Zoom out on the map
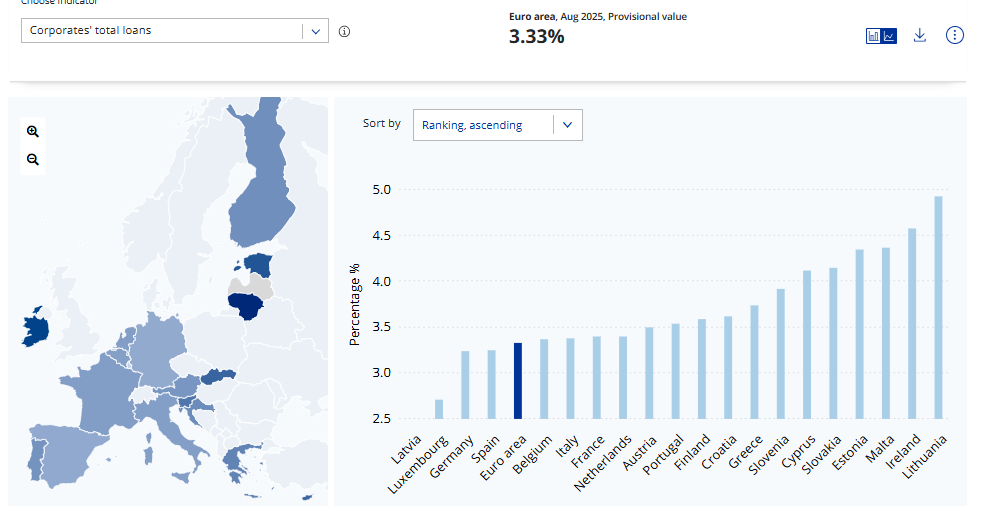This screenshot has width=994, height=506. tap(33, 159)
